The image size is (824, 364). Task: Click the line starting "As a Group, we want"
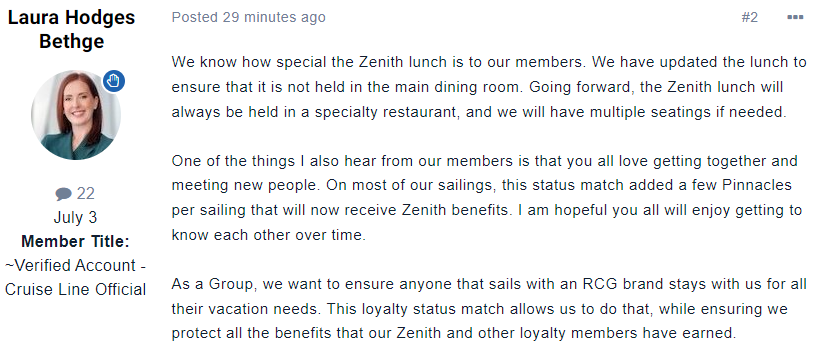(x=489, y=285)
